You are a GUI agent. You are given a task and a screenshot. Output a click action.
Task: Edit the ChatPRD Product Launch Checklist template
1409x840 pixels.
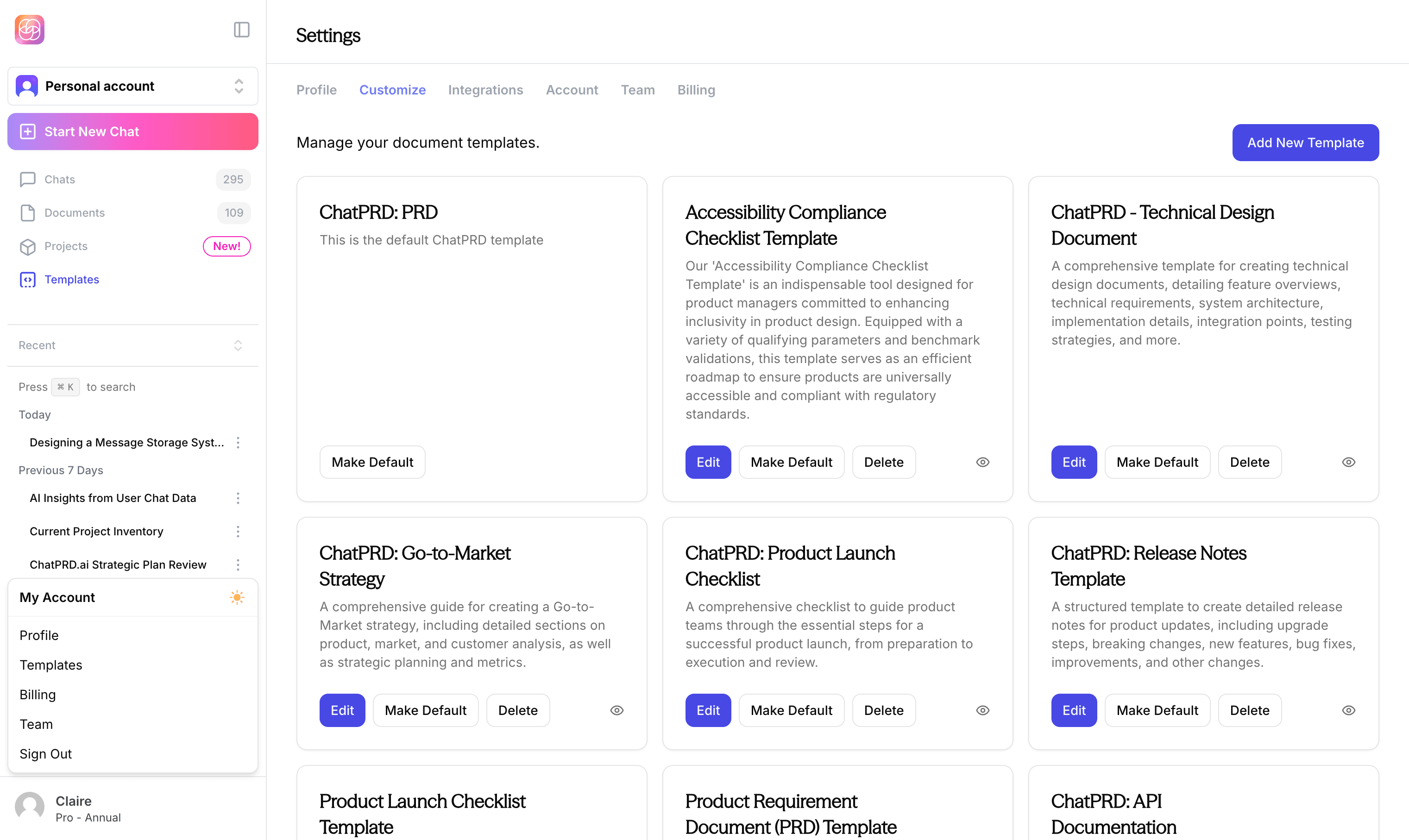[x=708, y=710]
